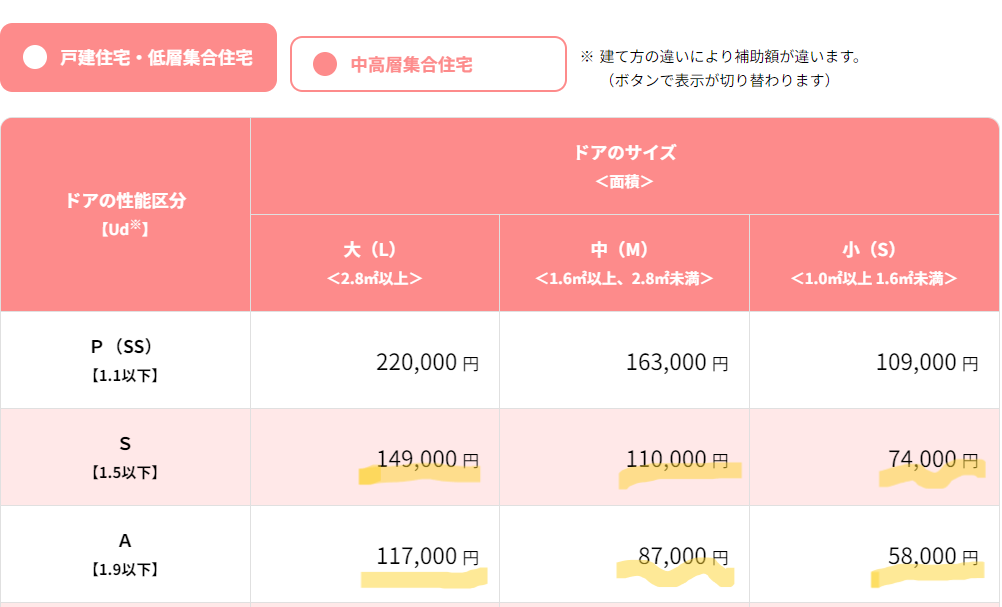Select the 中（M）column header
1002x607 pixels.
[x=624, y=263]
